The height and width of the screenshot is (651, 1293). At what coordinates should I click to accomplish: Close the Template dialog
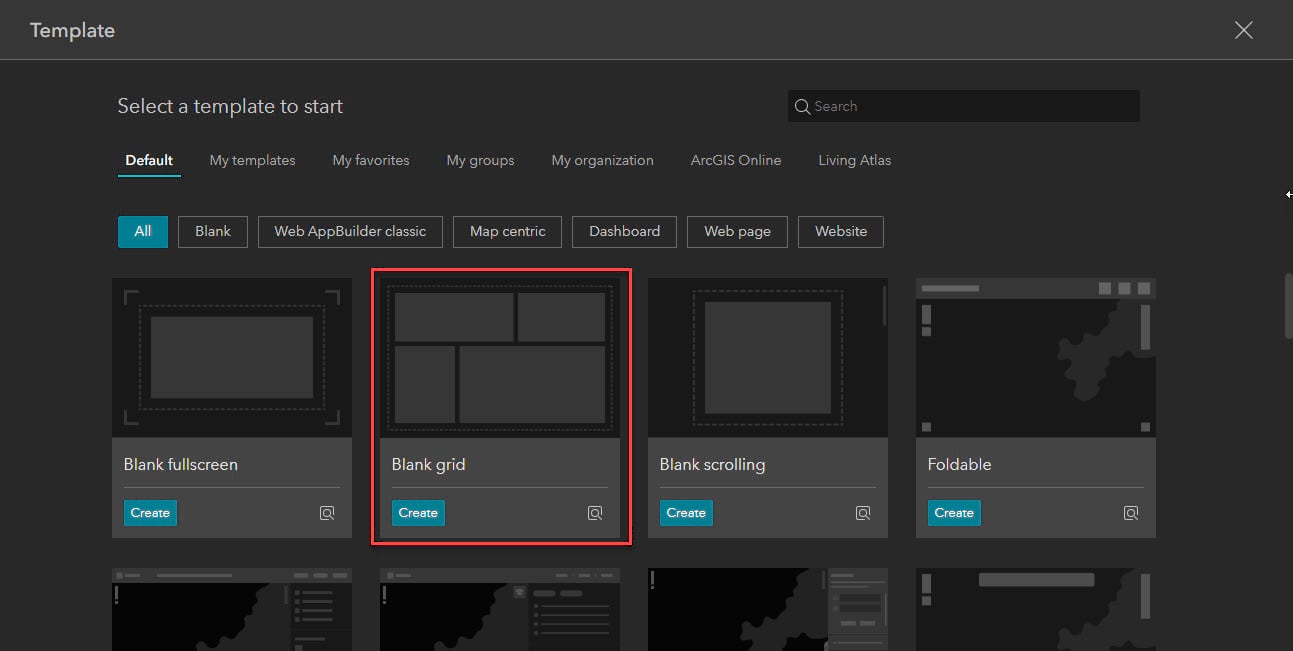coord(1243,30)
